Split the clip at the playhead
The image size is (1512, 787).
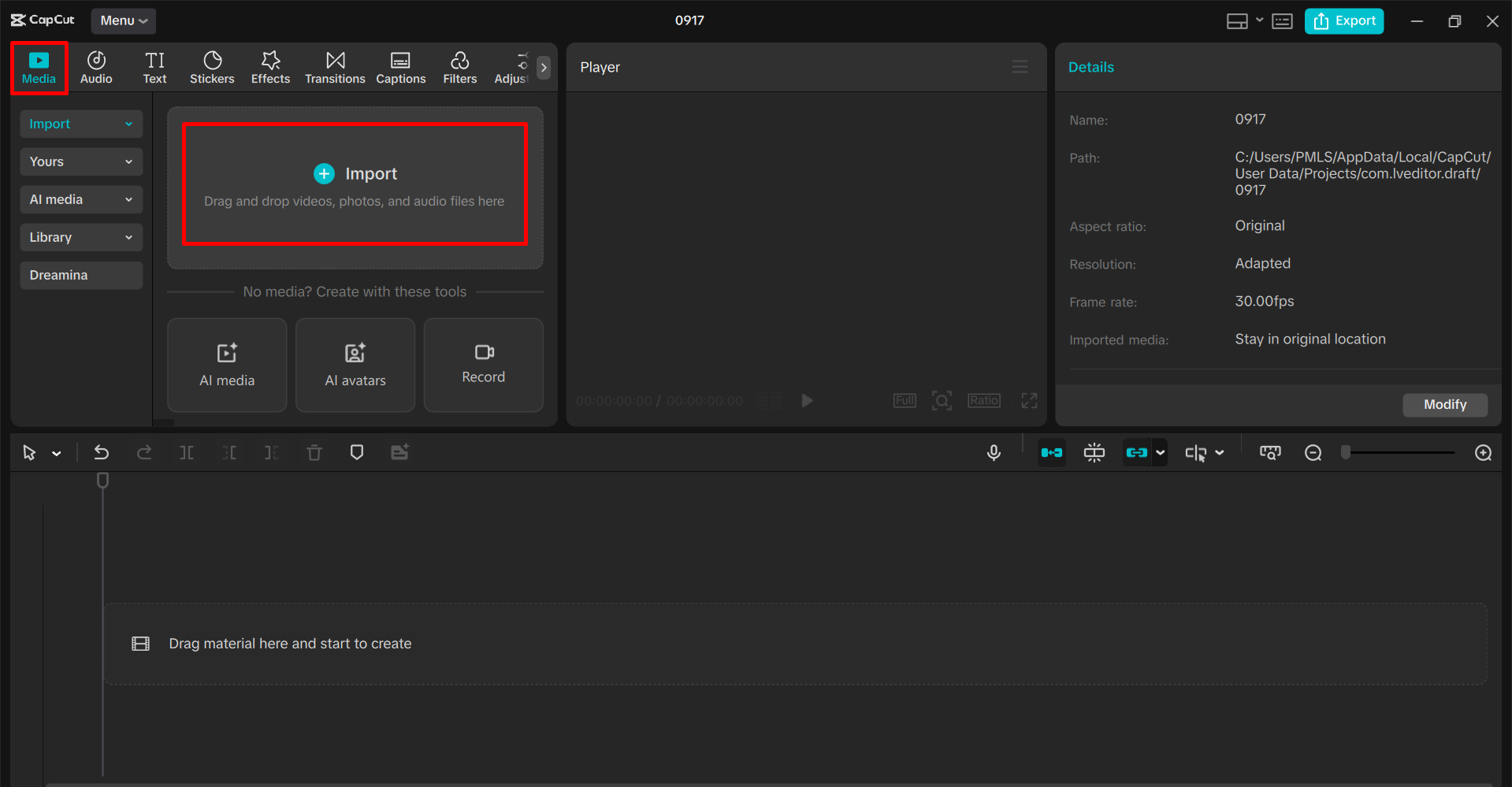[x=187, y=452]
